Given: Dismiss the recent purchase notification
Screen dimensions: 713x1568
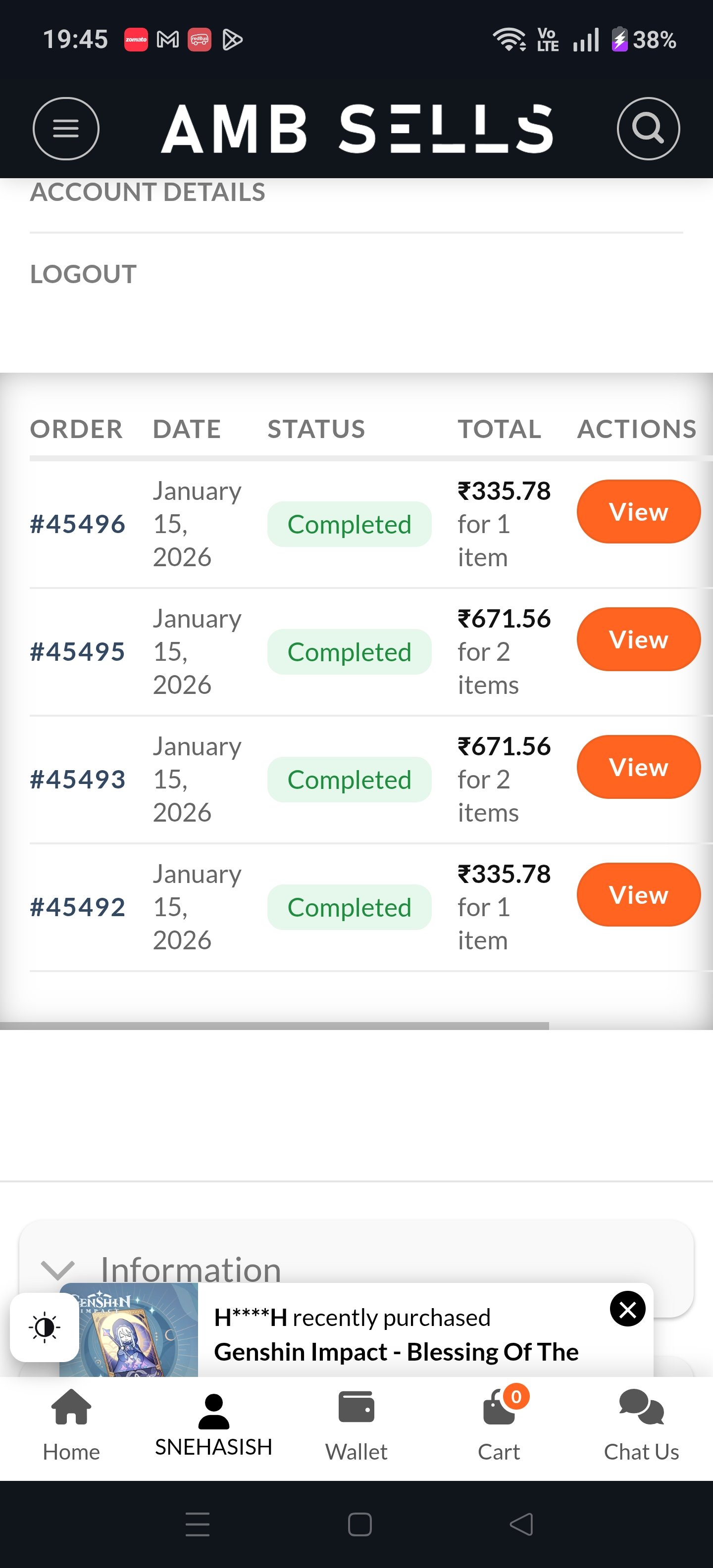Looking at the screenshot, I should tap(627, 1309).
